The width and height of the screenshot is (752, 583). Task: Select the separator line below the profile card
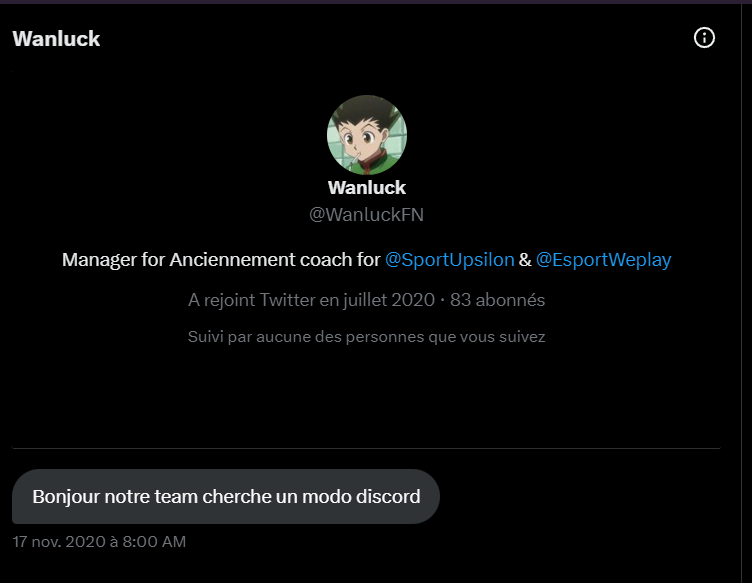366,448
